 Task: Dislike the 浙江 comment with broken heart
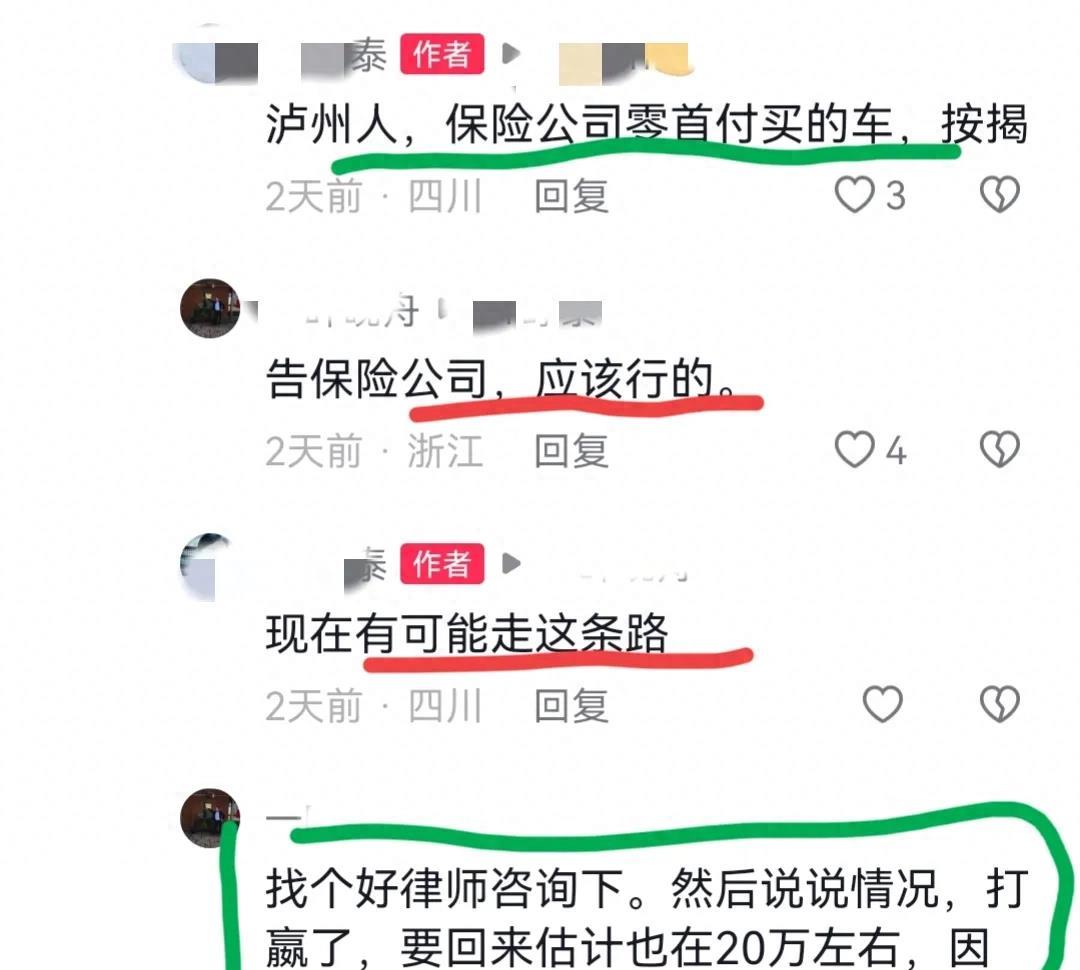[x=999, y=450]
